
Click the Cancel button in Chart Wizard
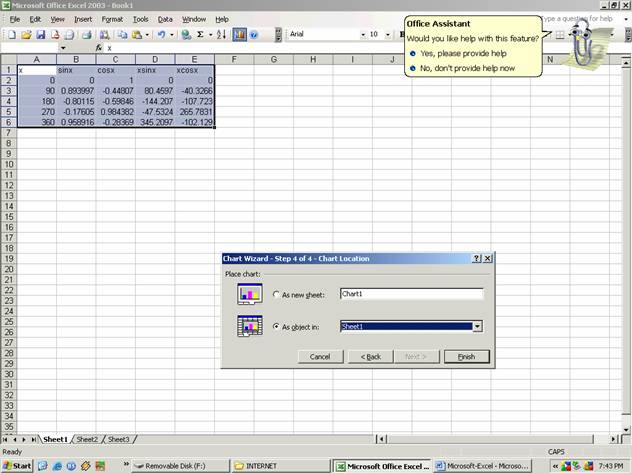(x=320, y=357)
